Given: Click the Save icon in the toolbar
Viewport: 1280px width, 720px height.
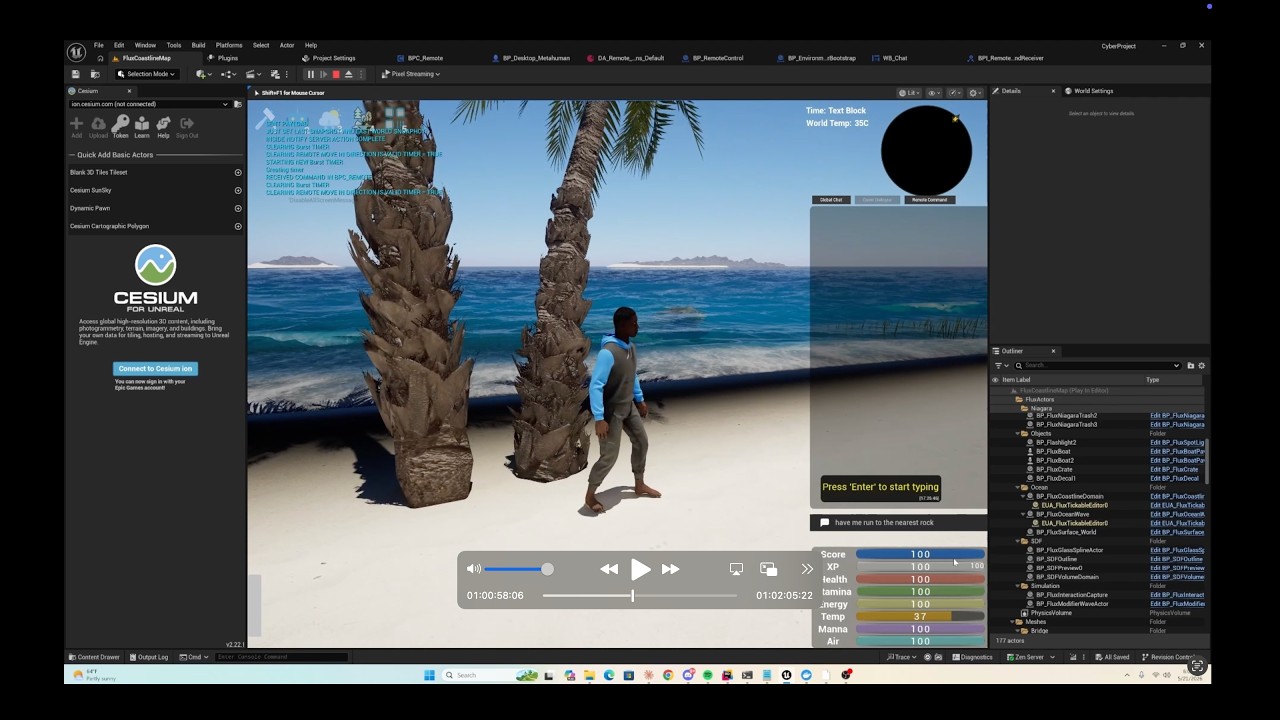Looking at the screenshot, I should coord(75,74).
